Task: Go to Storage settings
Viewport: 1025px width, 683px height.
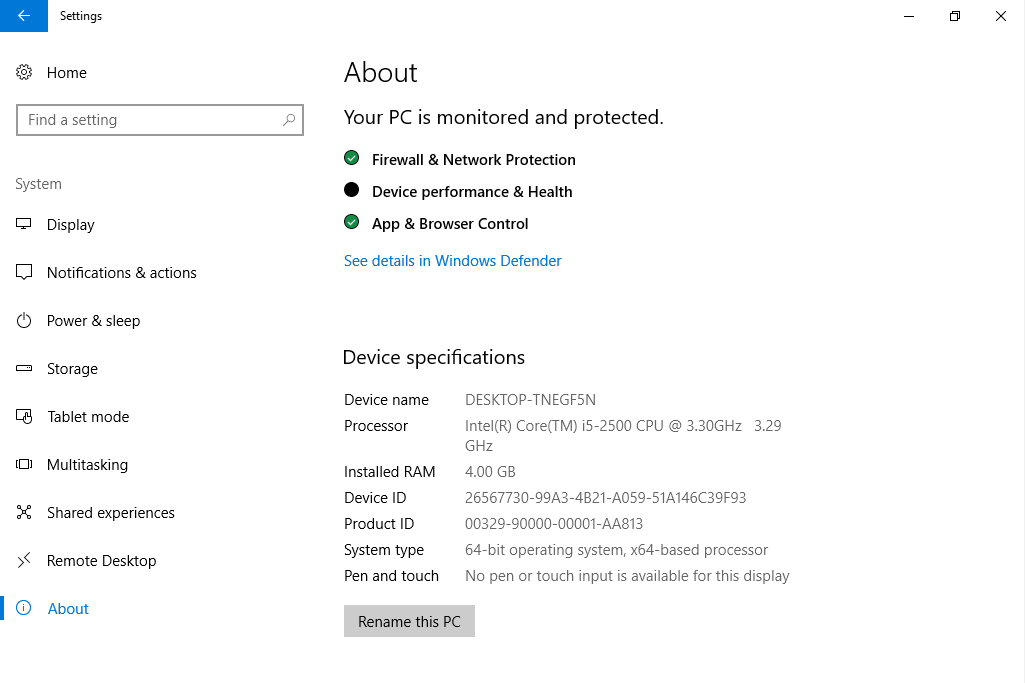Action: point(72,369)
